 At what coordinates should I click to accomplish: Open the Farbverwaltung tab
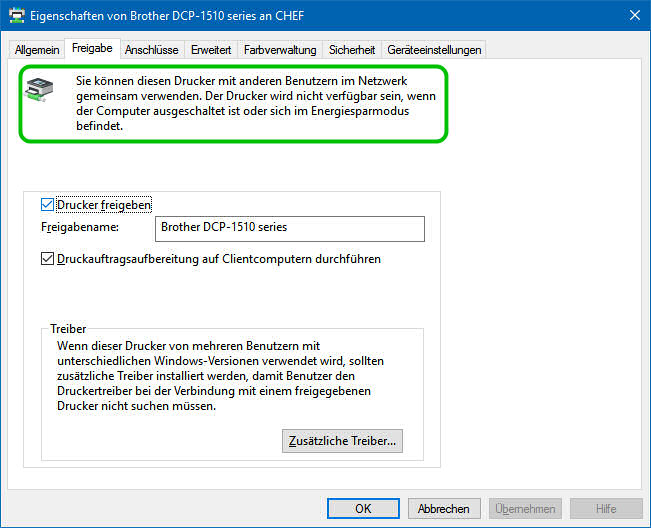click(280, 49)
